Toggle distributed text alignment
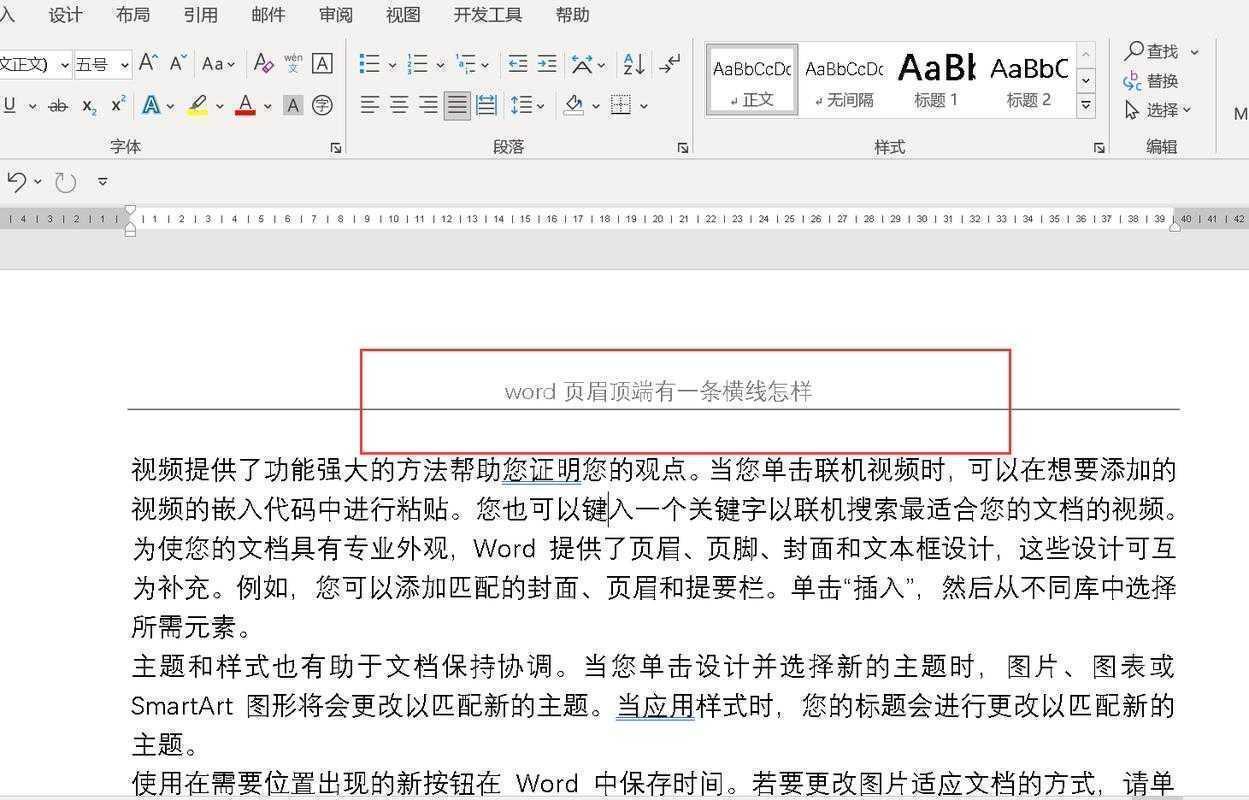Image resolution: width=1249 pixels, height=800 pixels. [x=484, y=106]
